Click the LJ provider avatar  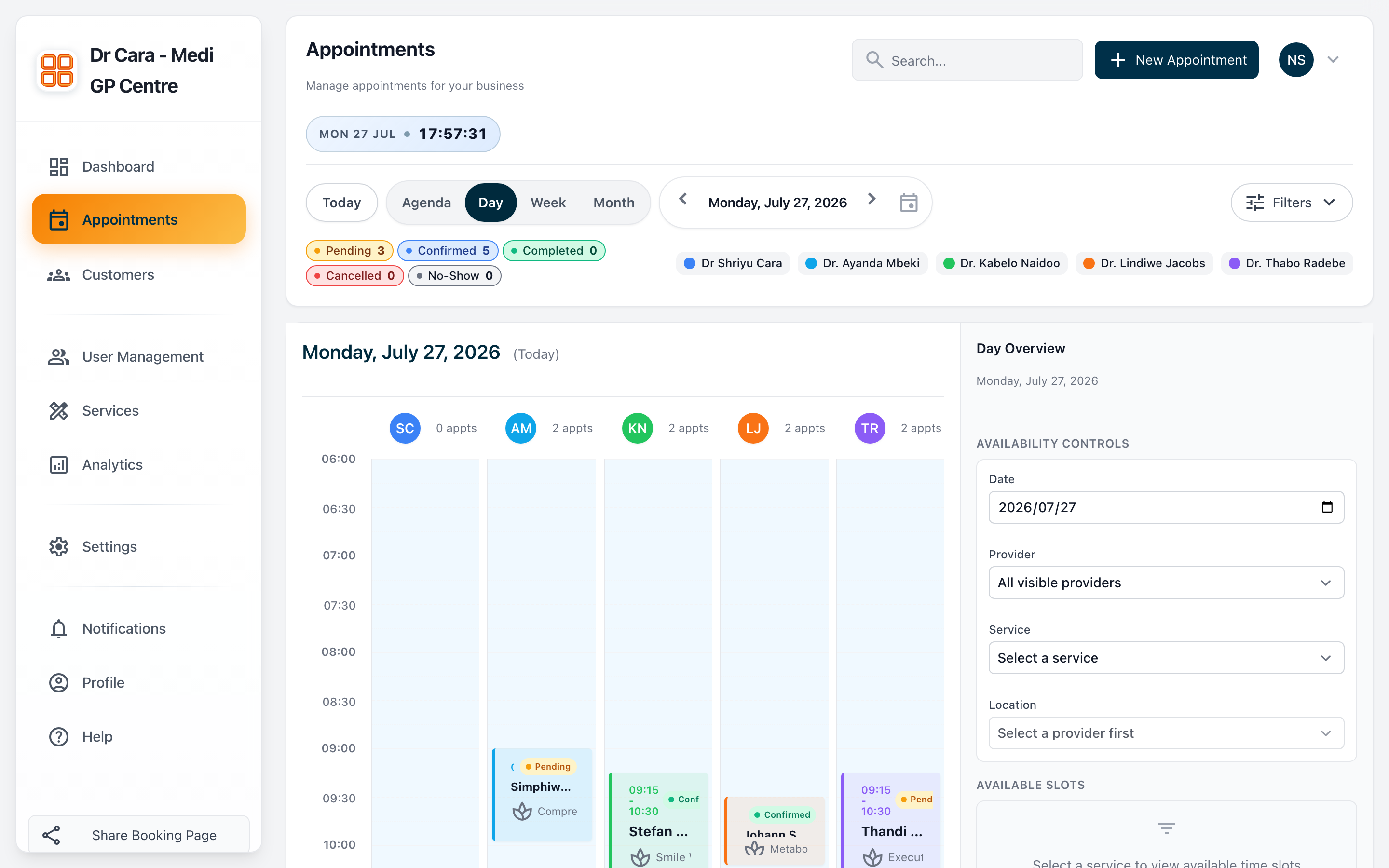(753, 428)
